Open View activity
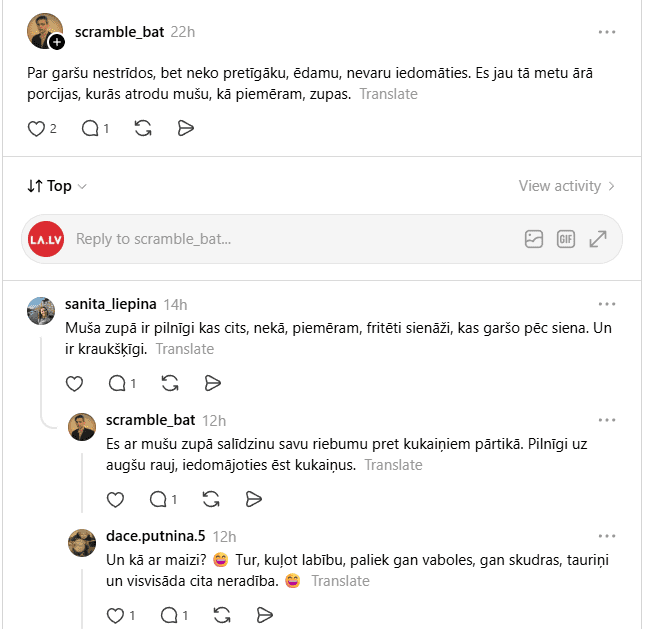 [566, 186]
